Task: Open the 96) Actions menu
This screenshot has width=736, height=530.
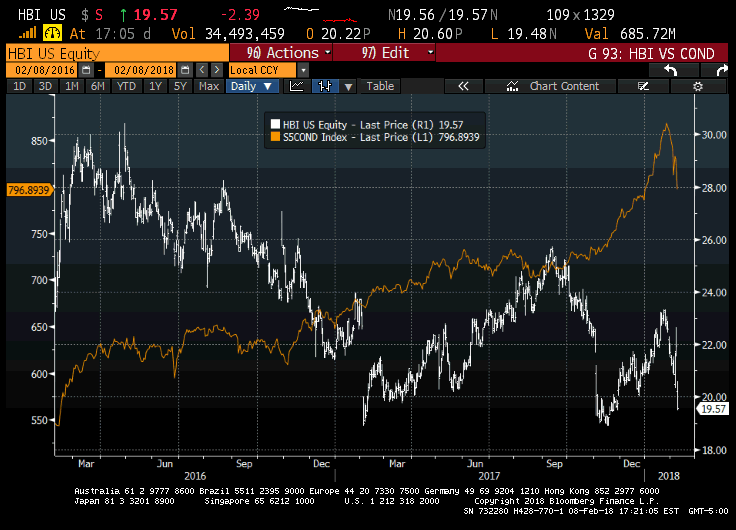Action: pos(281,53)
